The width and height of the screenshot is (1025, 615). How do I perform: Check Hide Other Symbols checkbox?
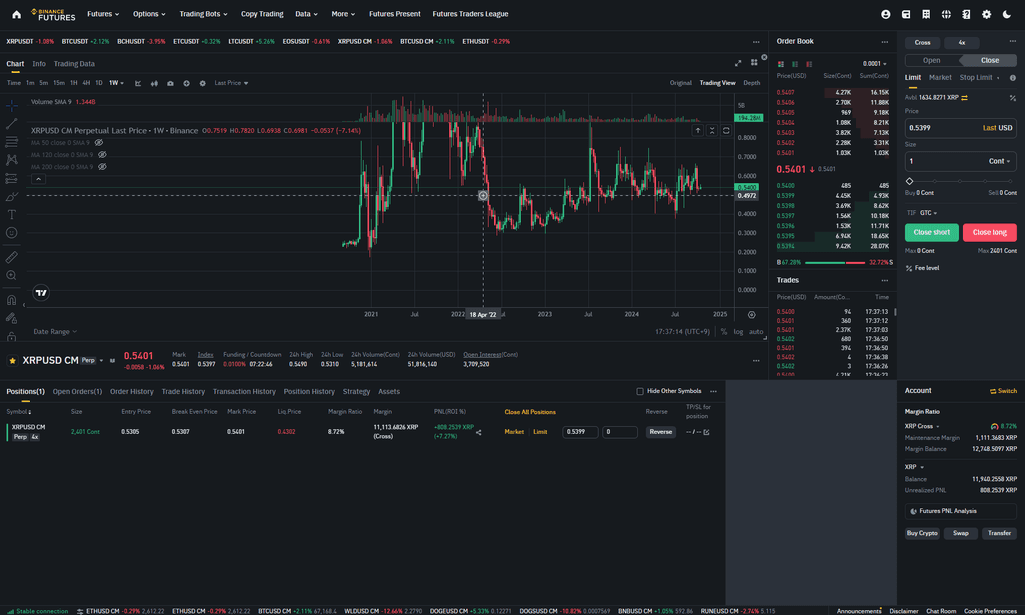pyautogui.click(x=640, y=391)
